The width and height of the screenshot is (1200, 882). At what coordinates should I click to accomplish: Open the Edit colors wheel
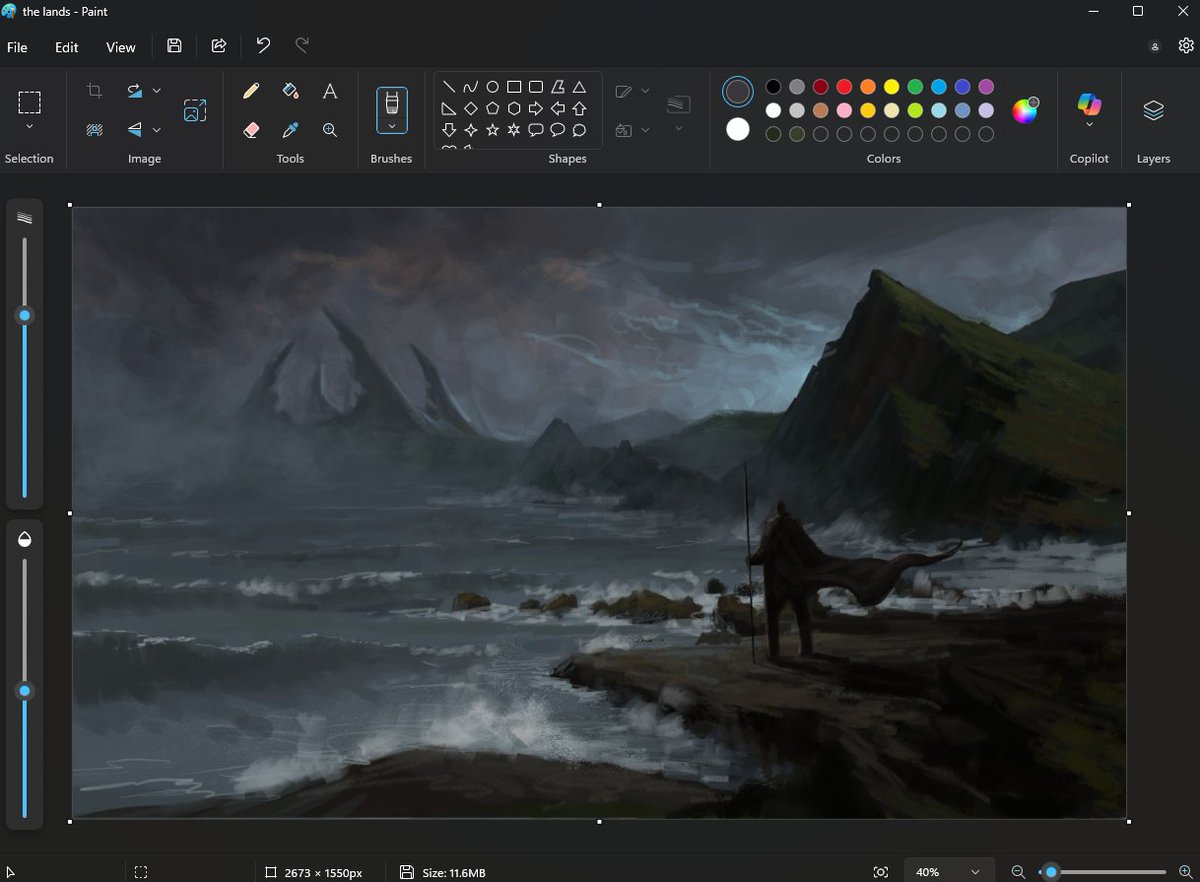[1025, 110]
